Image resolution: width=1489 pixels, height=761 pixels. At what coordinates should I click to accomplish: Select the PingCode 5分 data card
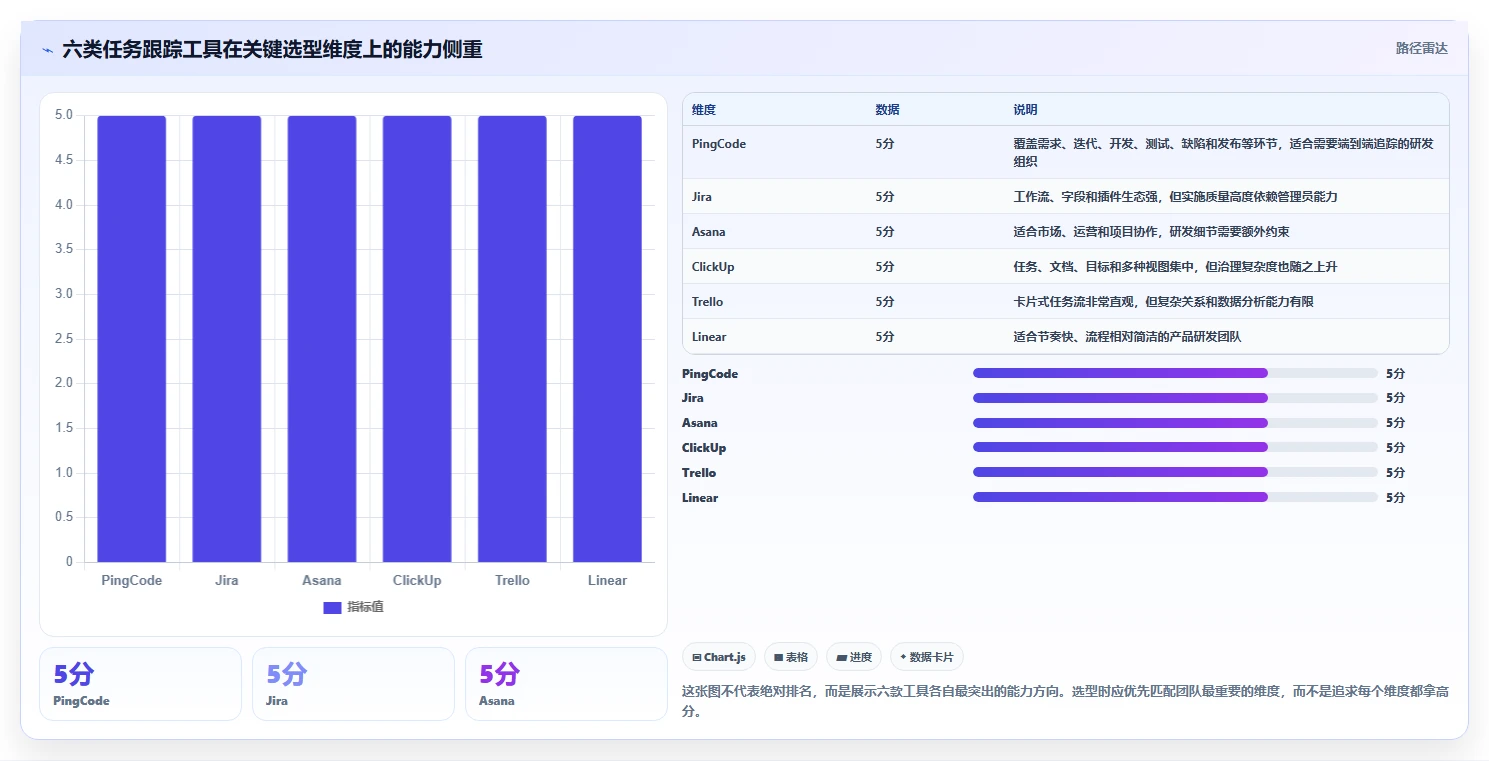click(x=140, y=684)
